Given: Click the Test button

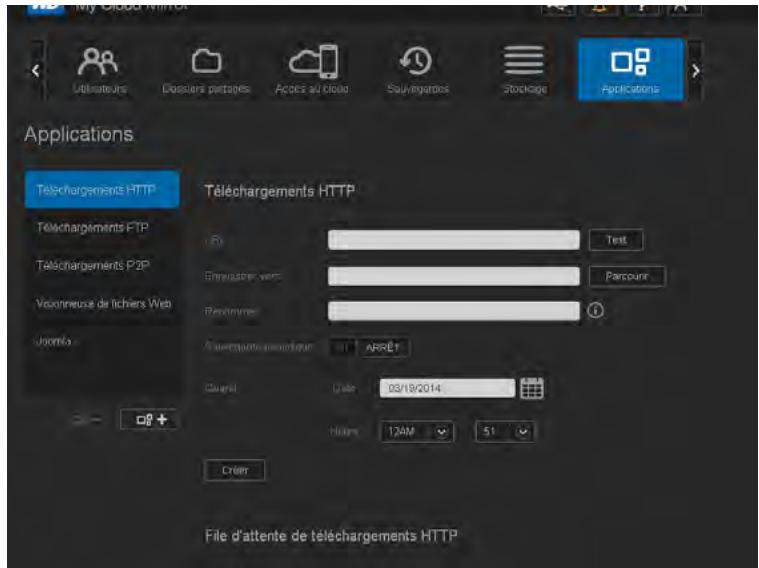Looking at the screenshot, I should 616,240.
